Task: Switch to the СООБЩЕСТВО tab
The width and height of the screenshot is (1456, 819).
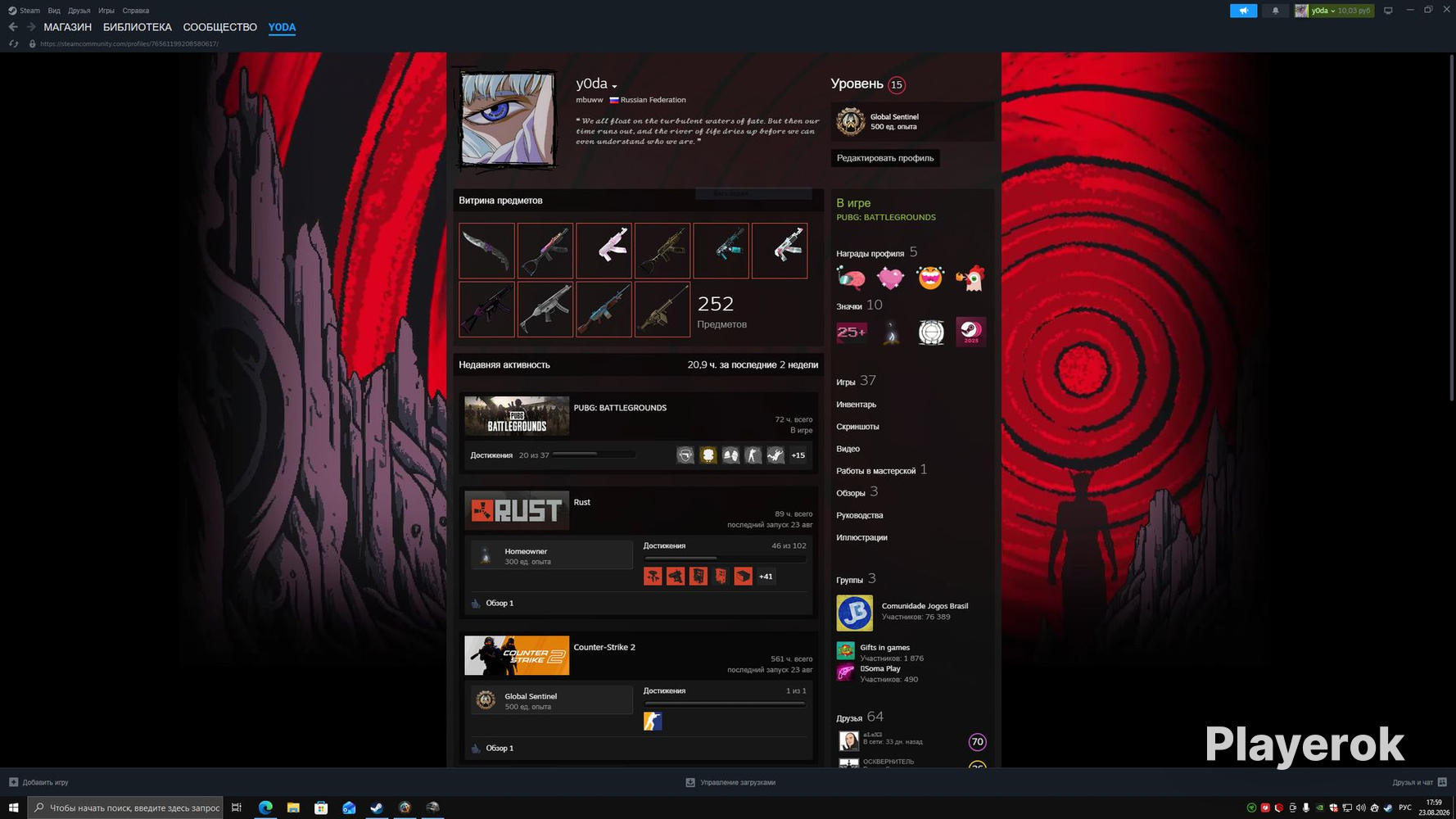Action: [x=220, y=27]
